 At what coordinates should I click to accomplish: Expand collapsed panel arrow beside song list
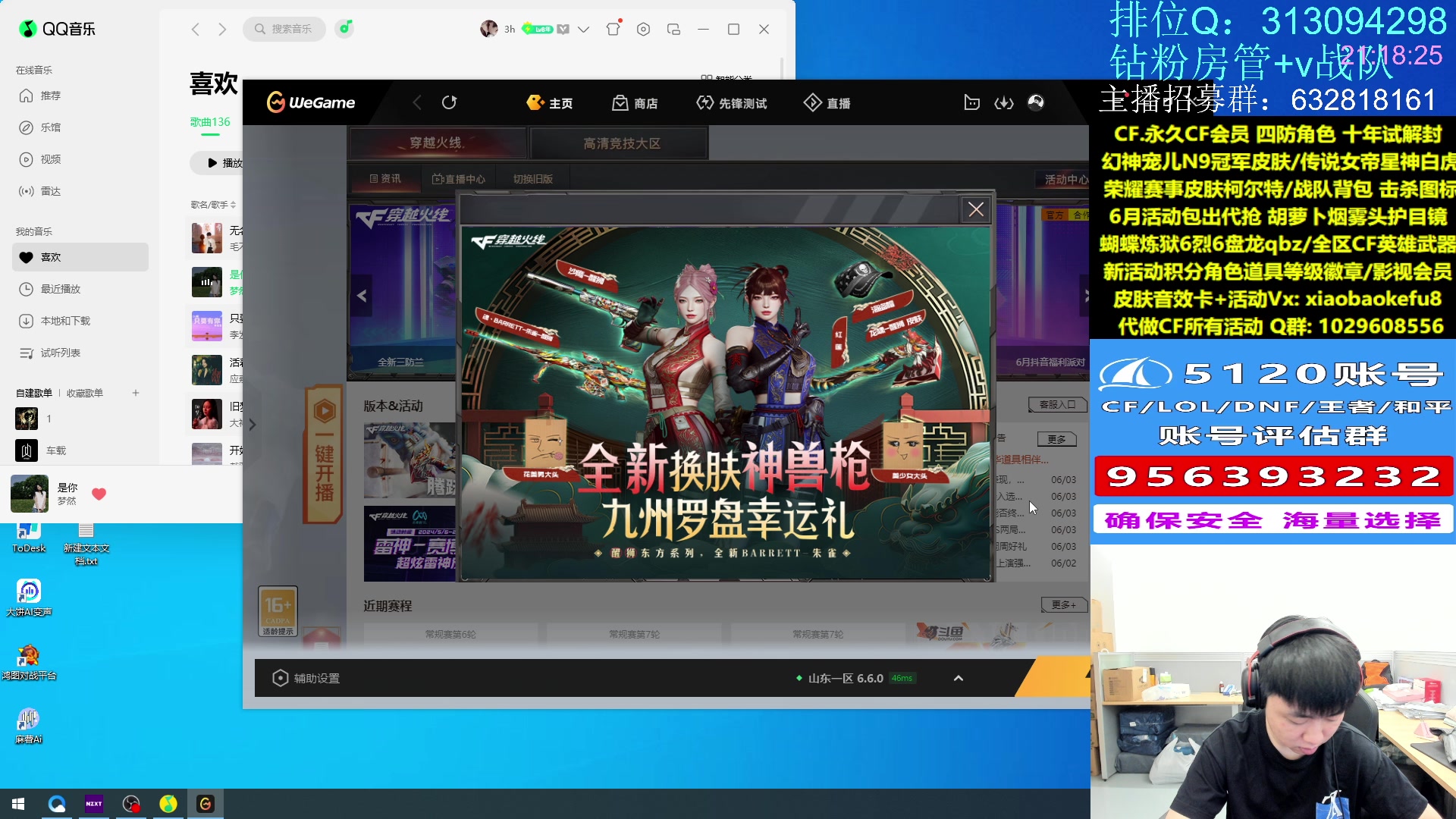(253, 425)
